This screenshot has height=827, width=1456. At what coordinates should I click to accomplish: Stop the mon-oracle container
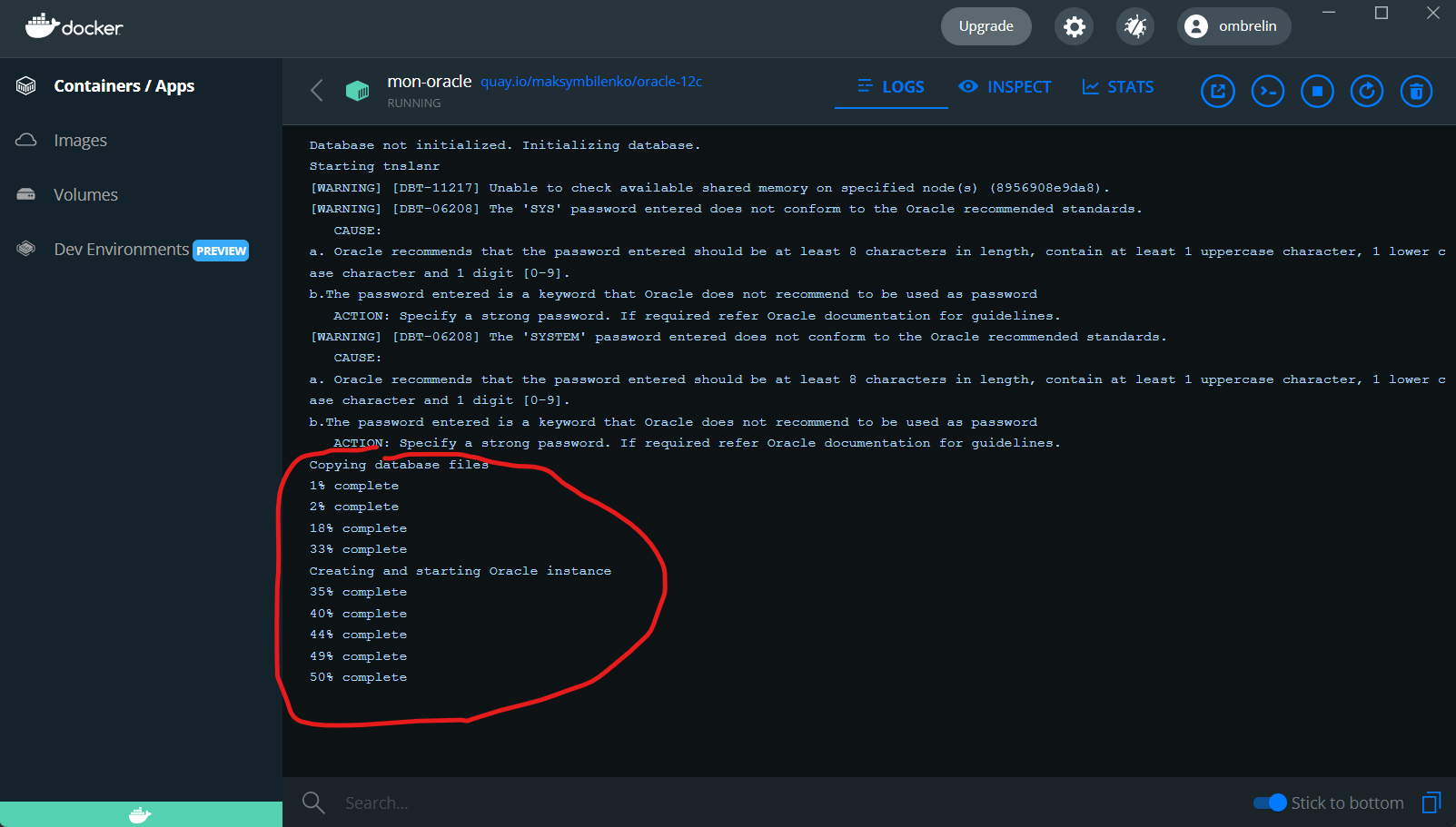tap(1317, 91)
